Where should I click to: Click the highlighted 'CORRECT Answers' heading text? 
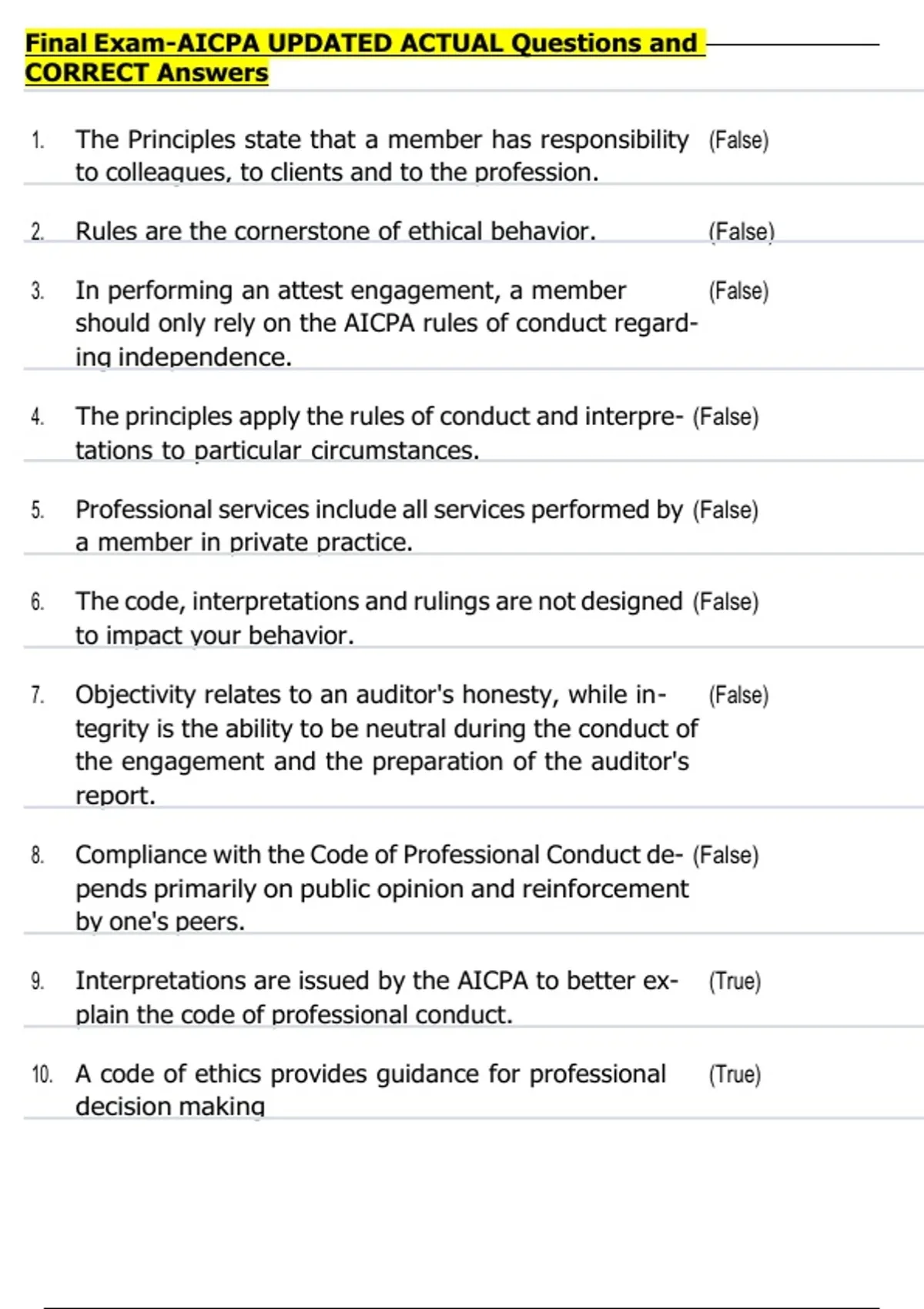coord(146,73)
